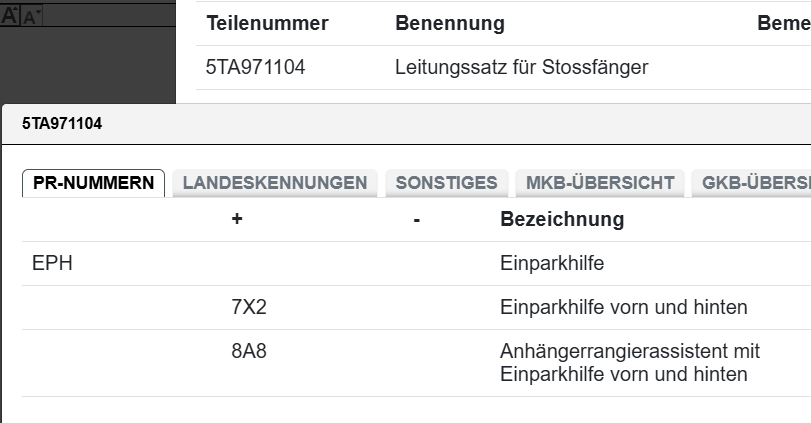
Task: Click the Teilenummer column header
Action: 267,23
